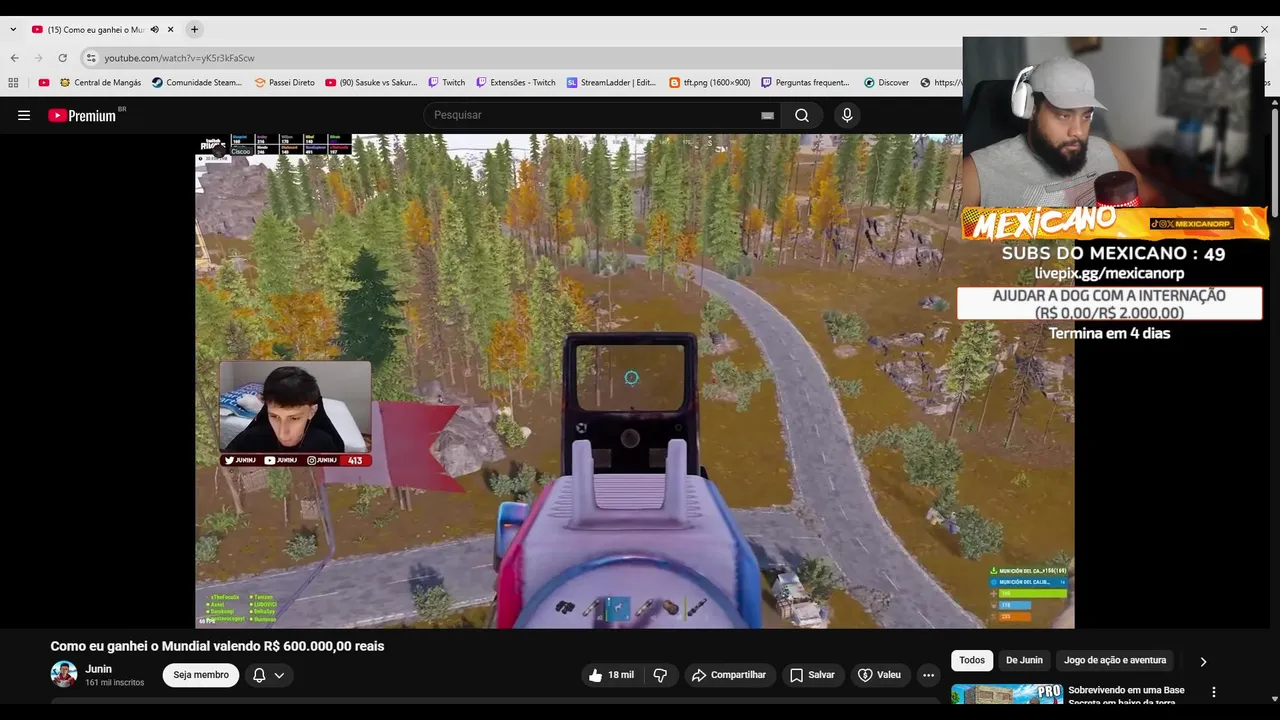
Task: Reload the page with refresh icon
Action: pos(63,58)
